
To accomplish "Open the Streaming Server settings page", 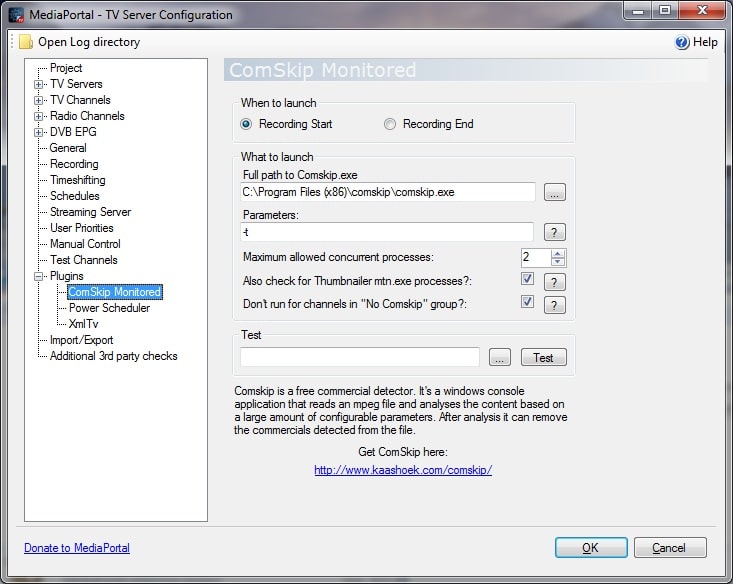I will click(x=91, y=212).
